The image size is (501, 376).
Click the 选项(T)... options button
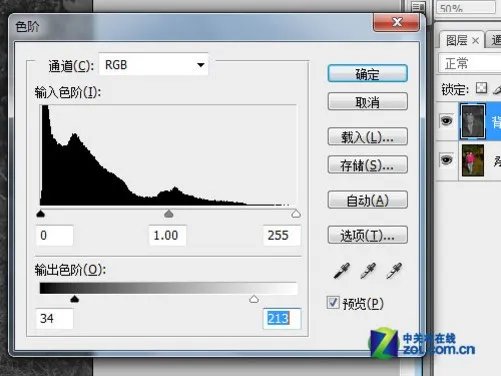(367, 235)
